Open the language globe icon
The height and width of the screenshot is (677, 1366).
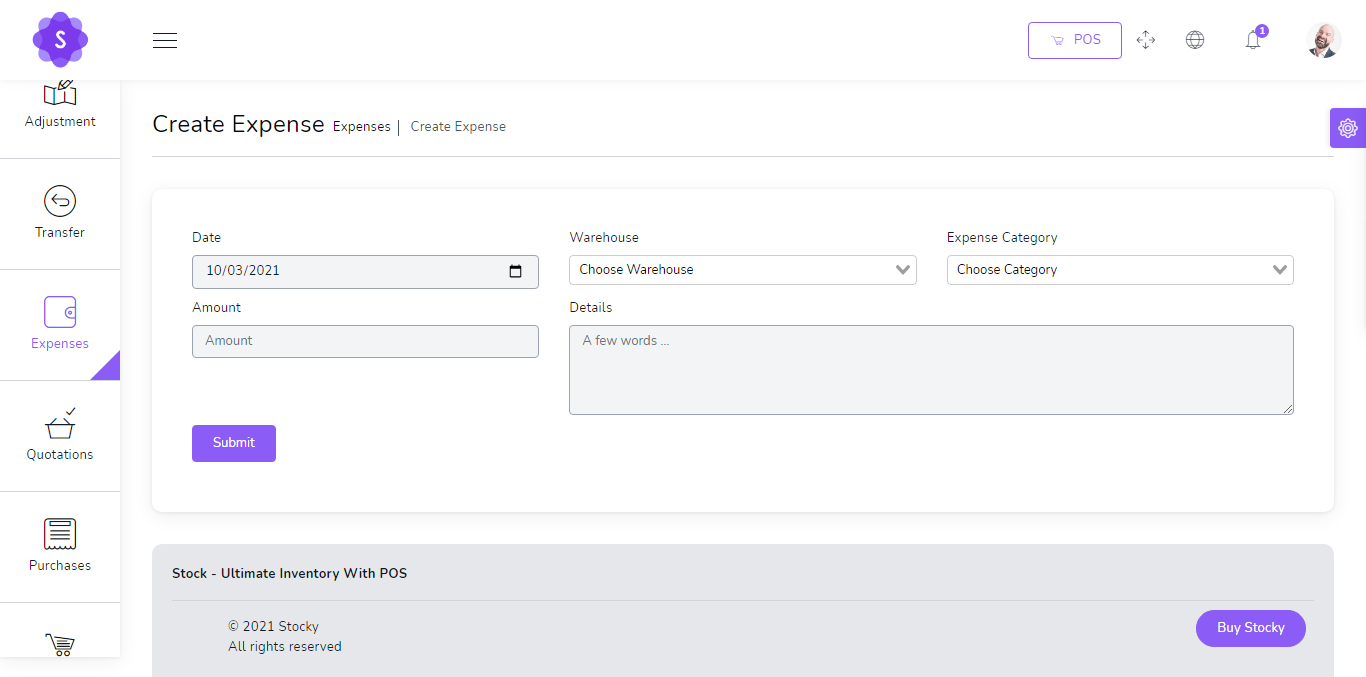click(1195, 40)
